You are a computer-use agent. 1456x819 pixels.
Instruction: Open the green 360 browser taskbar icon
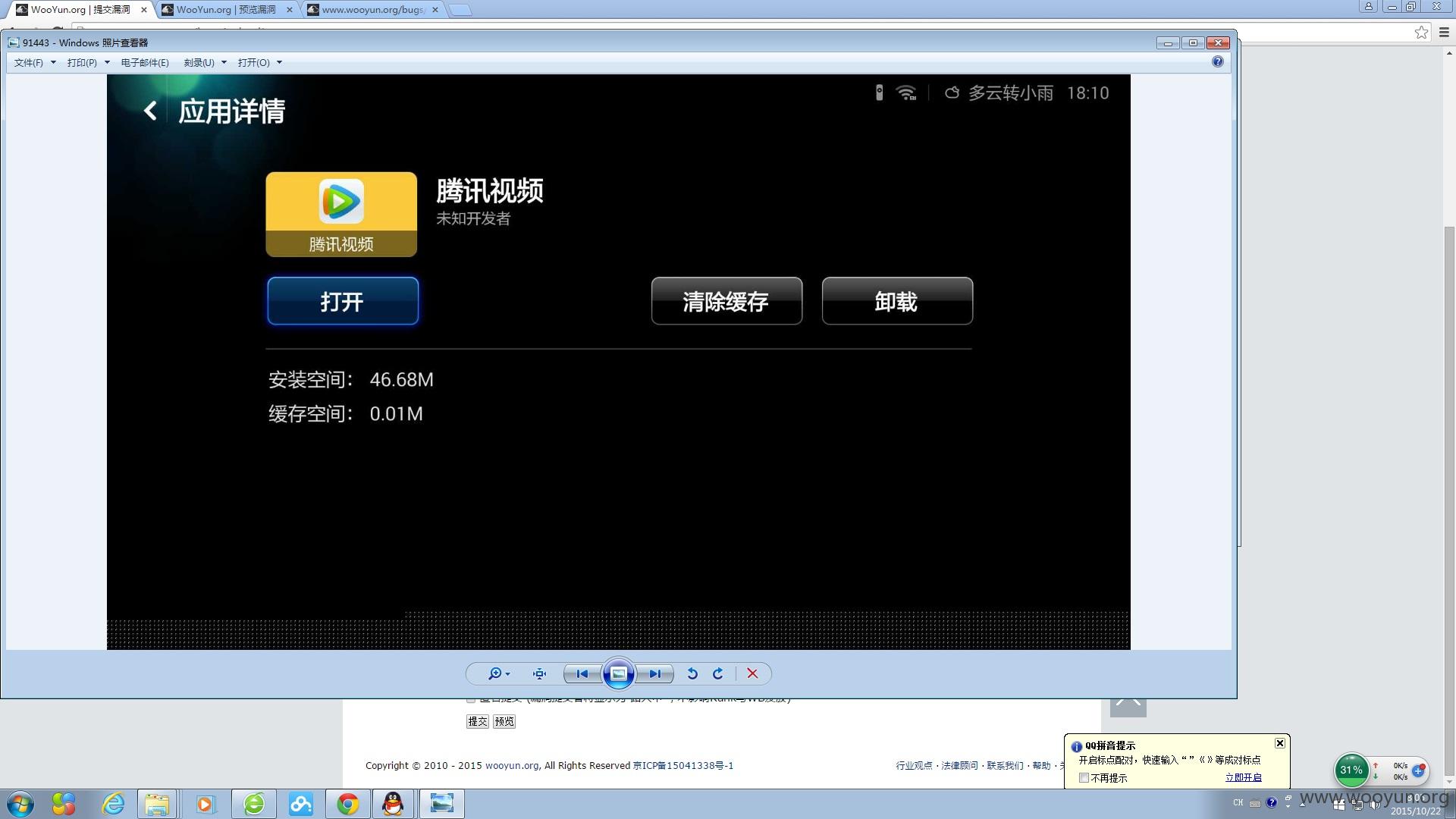pos(254,804)
